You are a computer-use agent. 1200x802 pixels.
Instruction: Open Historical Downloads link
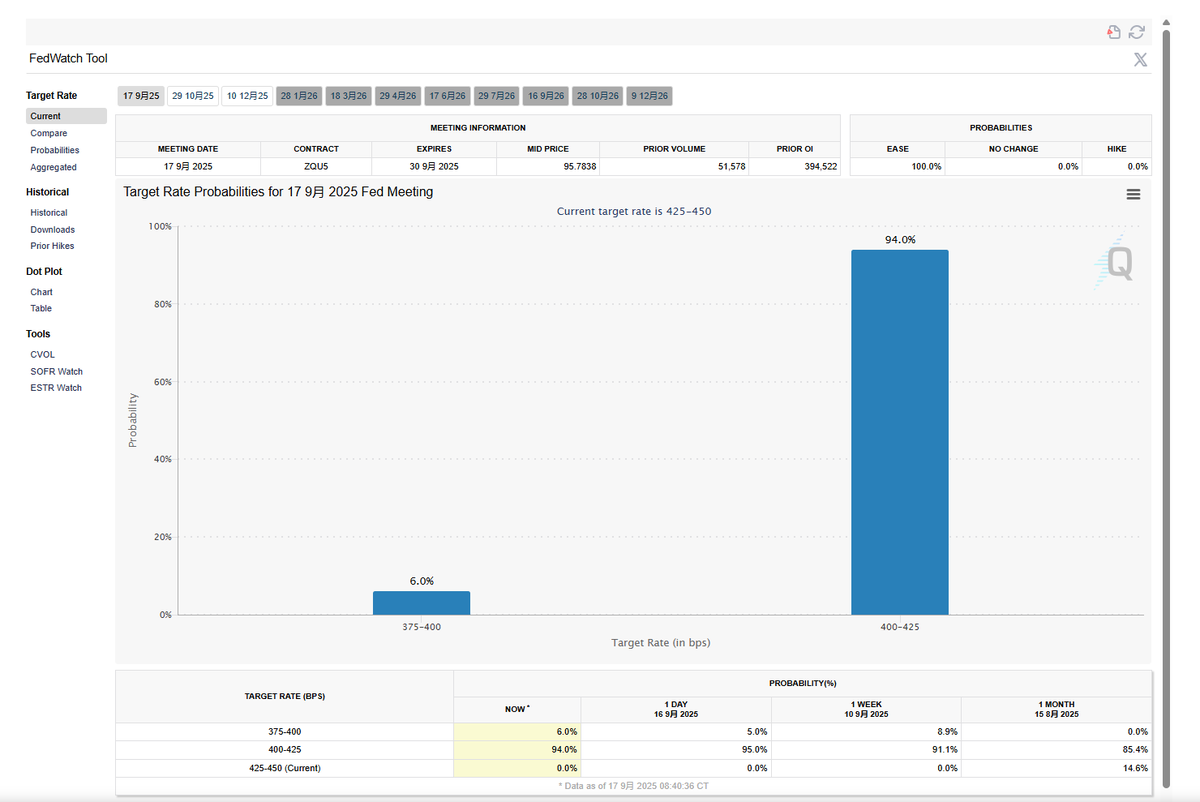(x=52, y=229)
